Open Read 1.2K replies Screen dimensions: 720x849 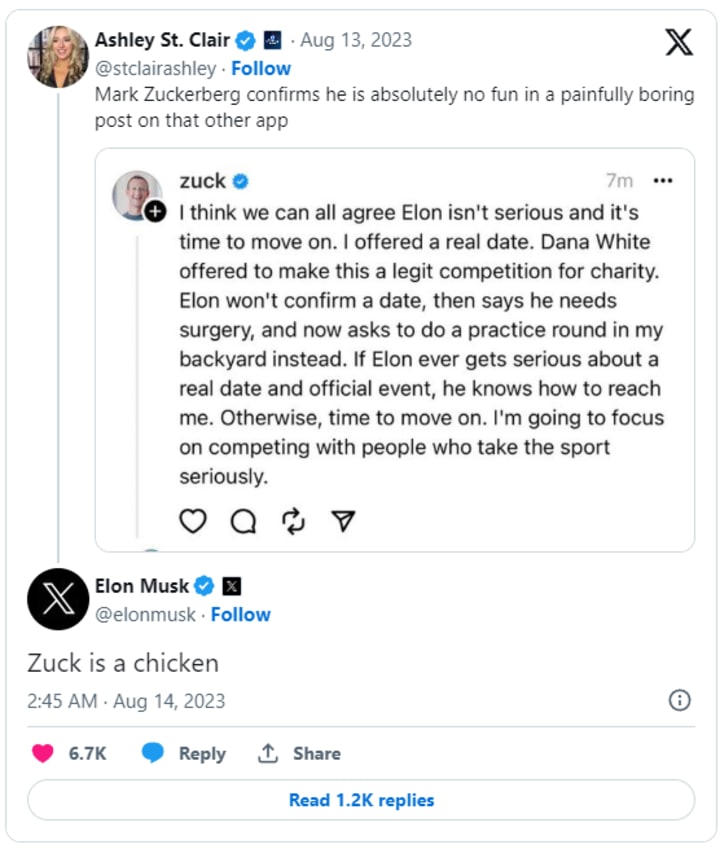pos(361,800)
